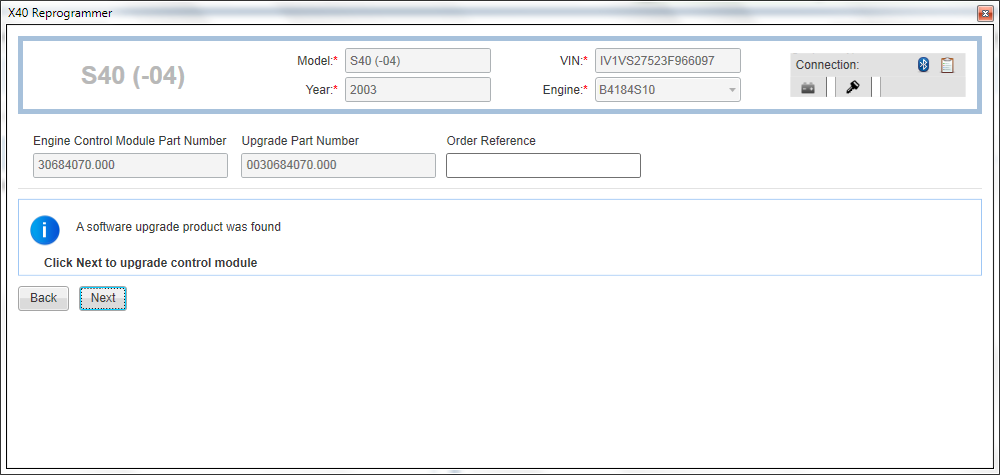
Task: Click the 'Engine:' label
Action: (x=564, y=90)
